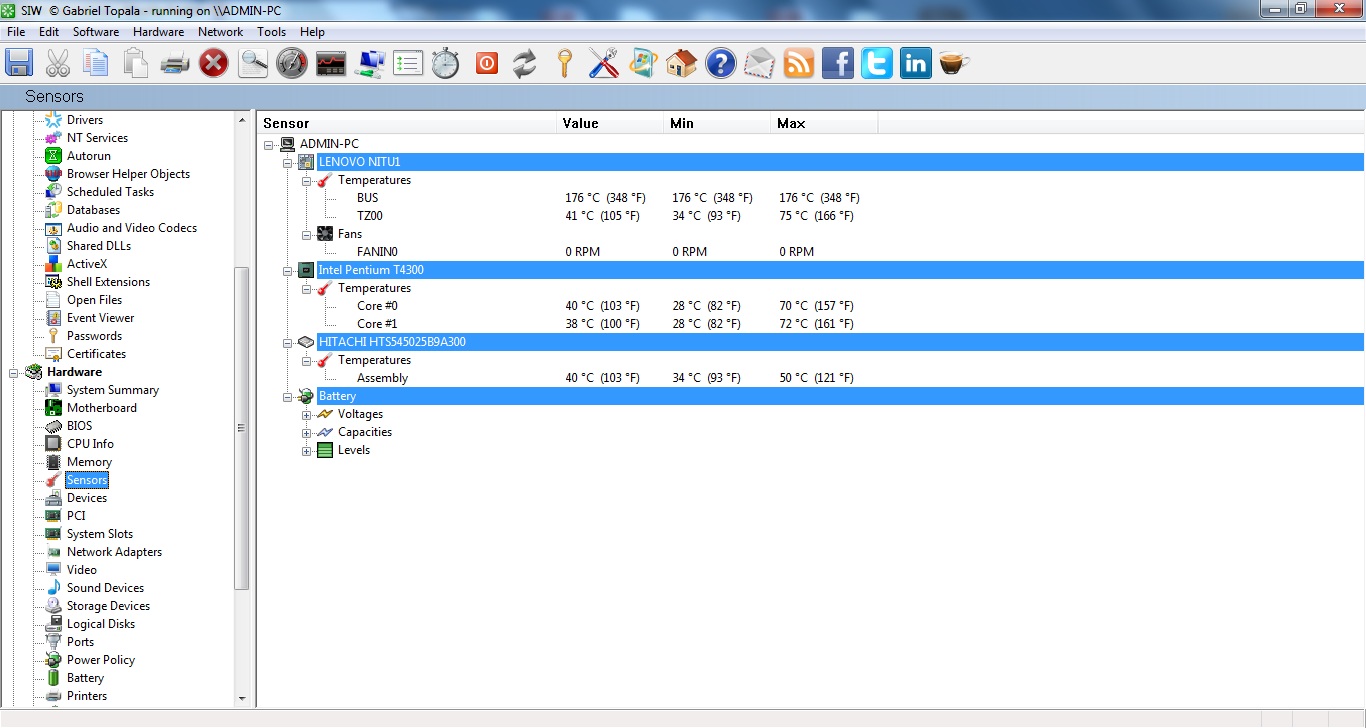Viewport: 1366px width, 728px height.
Task: Select System Summary in sidebar
Action: (113, 390)
